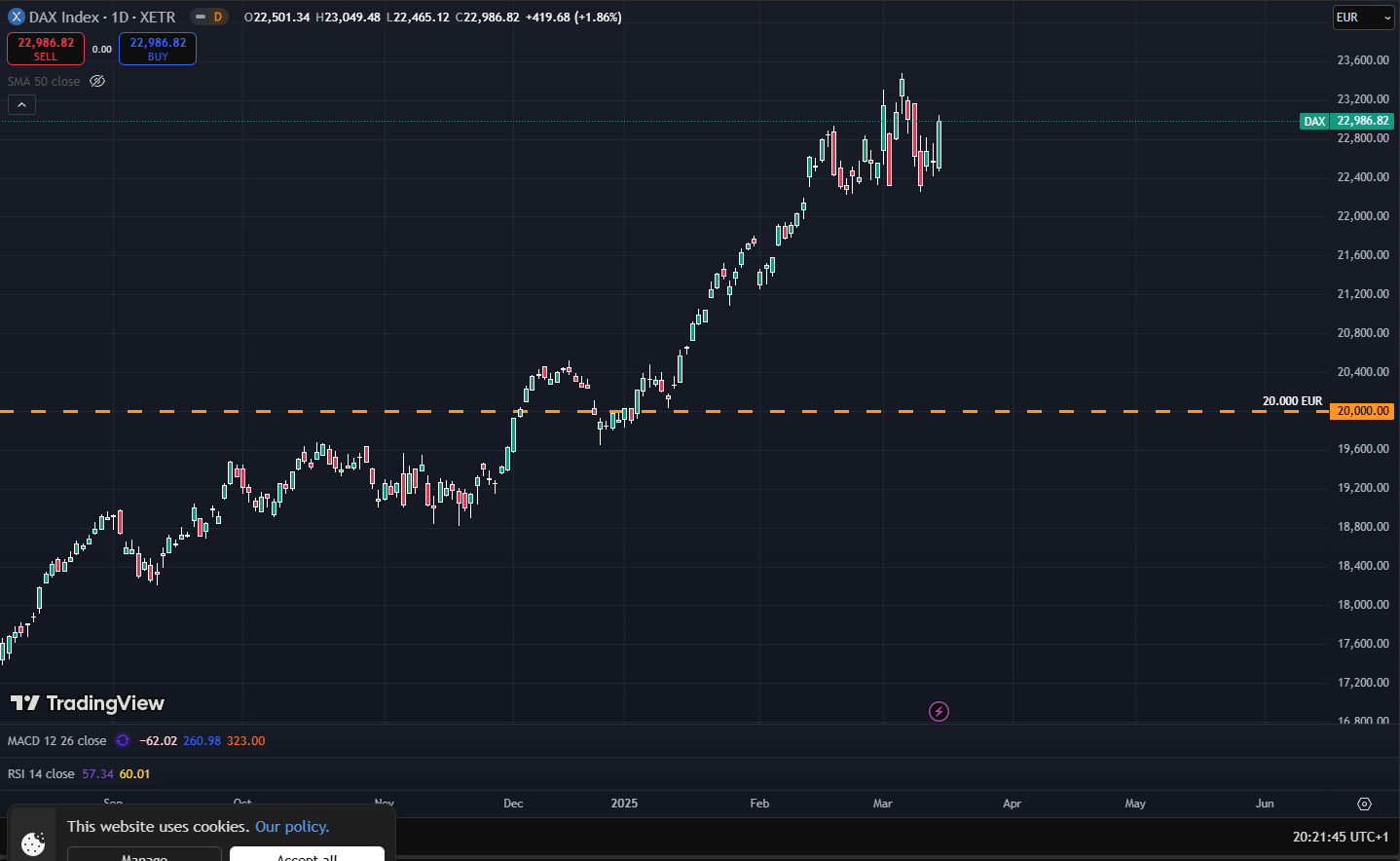Click the Accept all cookies button
Screen dimensions: 1400x861
pos(307,854)
